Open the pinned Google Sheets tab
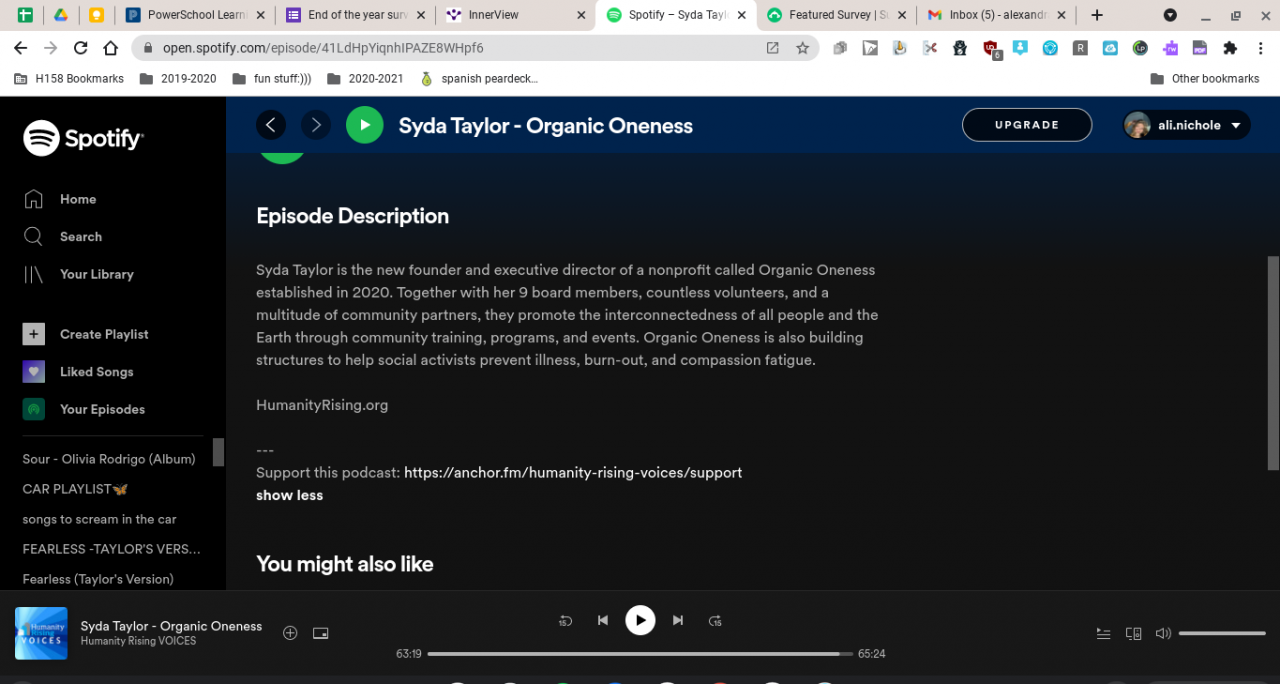 click(25, 15)
